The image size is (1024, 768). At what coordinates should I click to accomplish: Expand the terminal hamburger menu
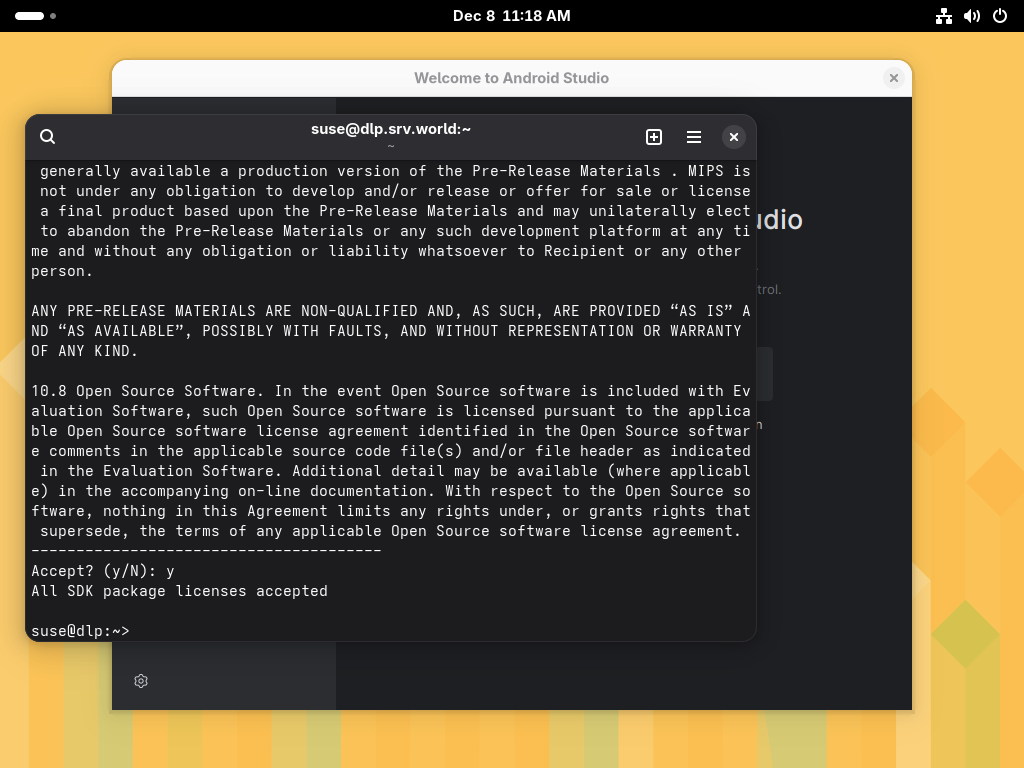tap(694, 137)
